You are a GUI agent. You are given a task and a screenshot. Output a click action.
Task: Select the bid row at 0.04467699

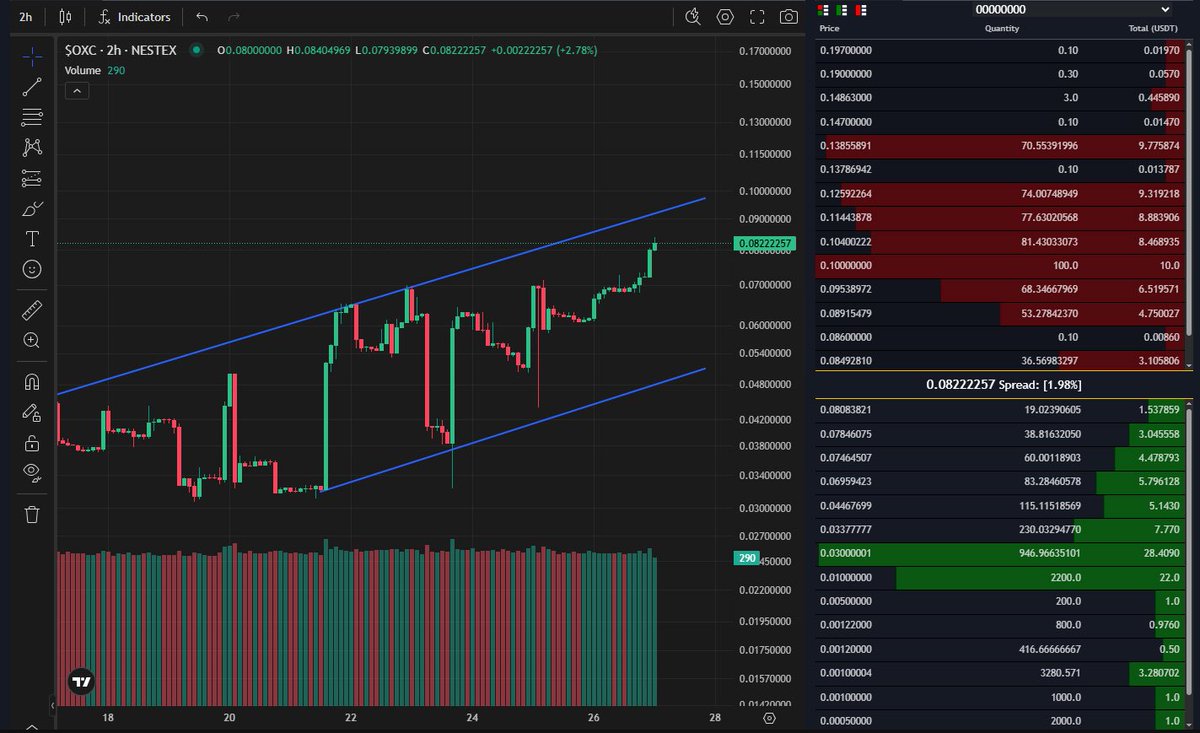click(x=1000, y=506)
